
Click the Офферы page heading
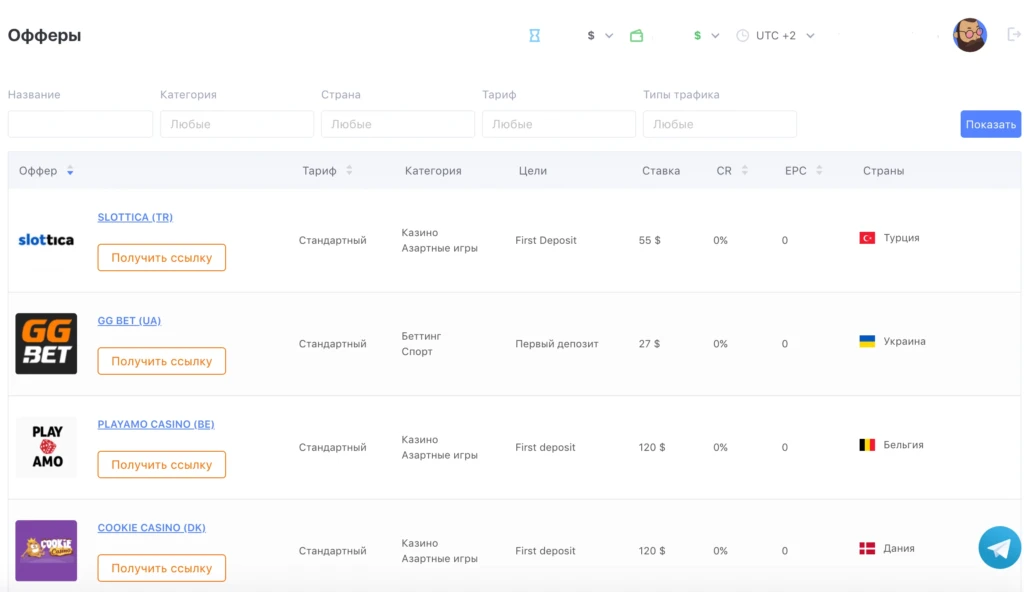pos(44,35)
